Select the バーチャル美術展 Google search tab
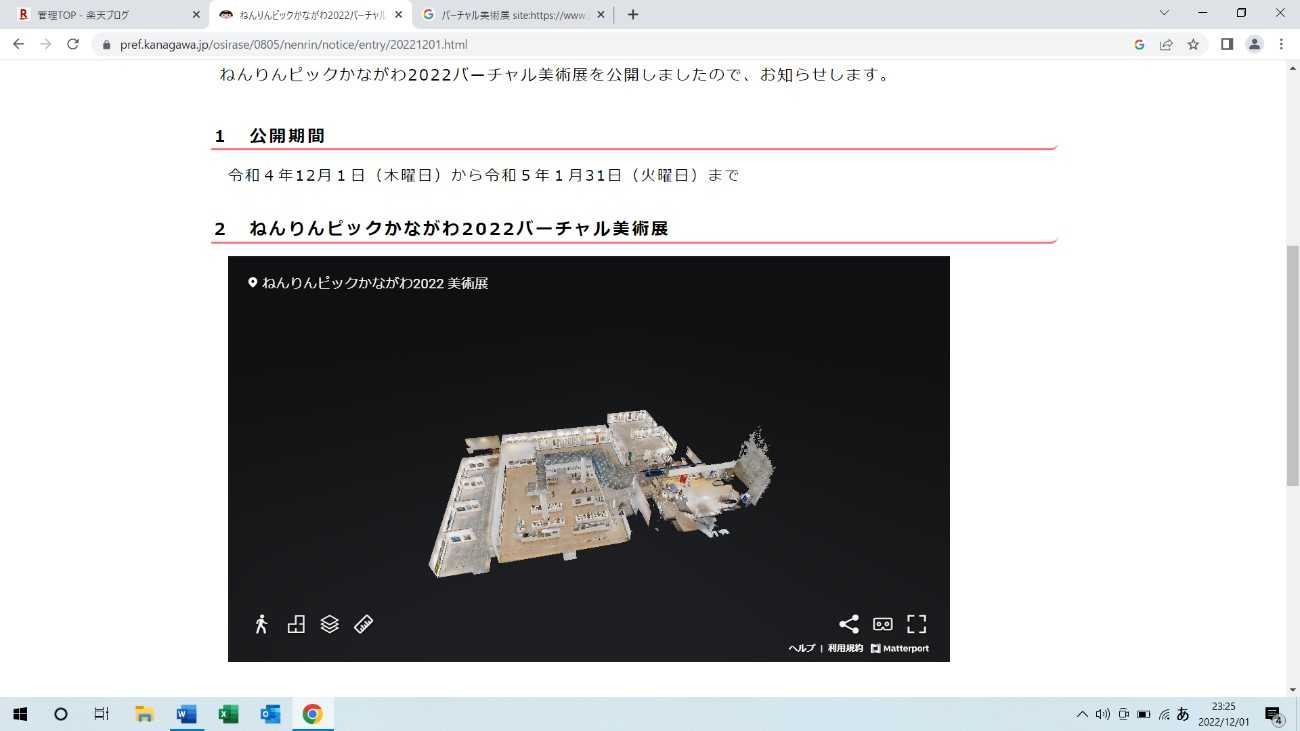1300x731 pixels. point(510,15)
